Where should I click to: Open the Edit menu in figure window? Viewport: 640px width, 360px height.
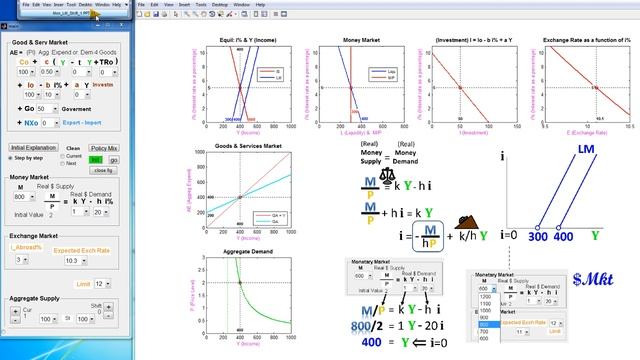coord(154,5)
